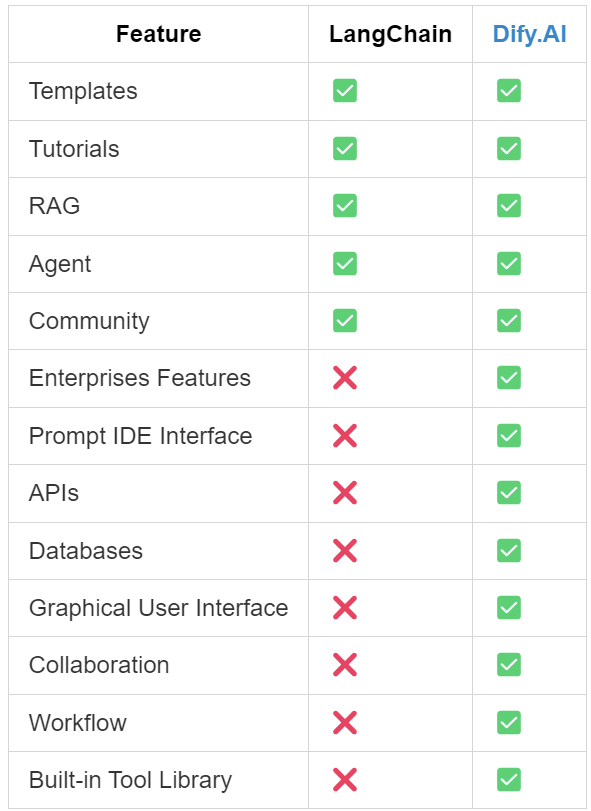Click the LangChain green check for Templates
The width and height of the screenshot is (591, 811).
click(x=345, y=91)
